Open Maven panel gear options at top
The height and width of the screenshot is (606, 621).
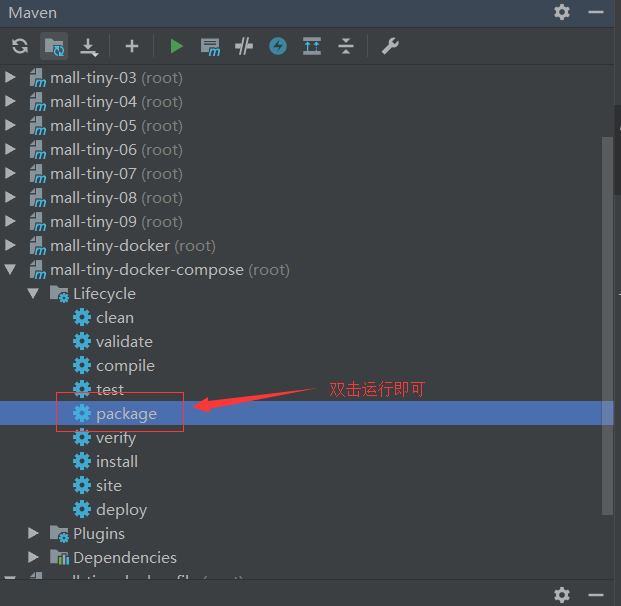click(x=562, y=12)
